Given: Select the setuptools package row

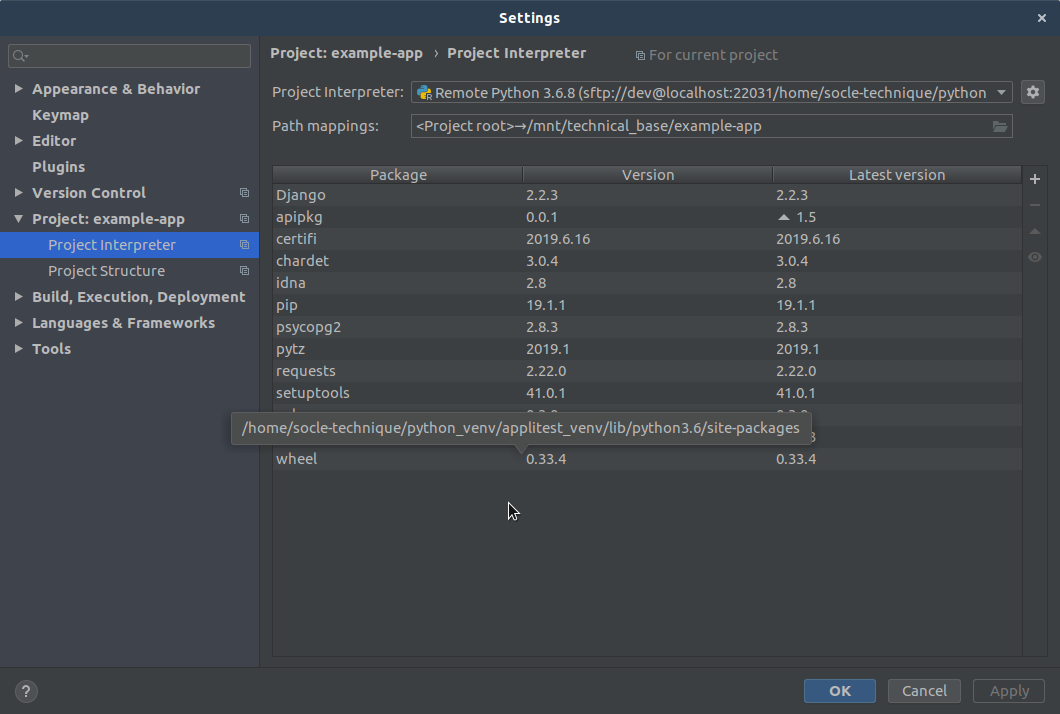Looking at the screenshot, I should [647, 393].
